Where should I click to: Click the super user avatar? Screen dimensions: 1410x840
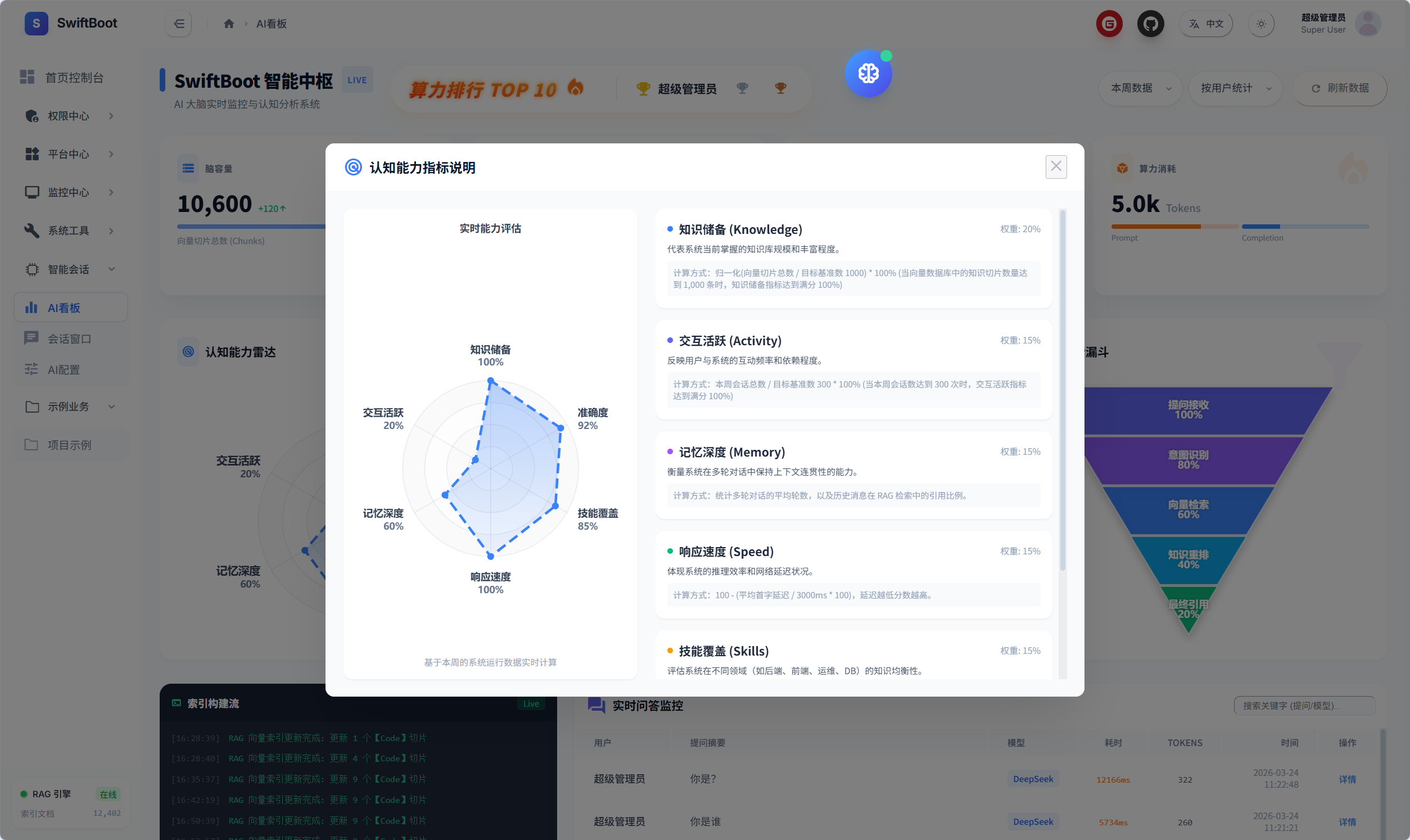coord(1368,24)
